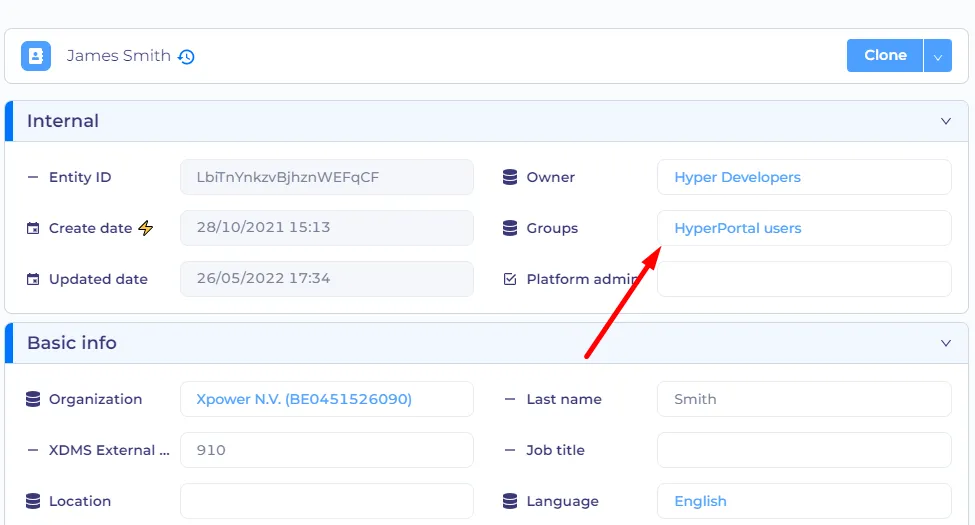The height and width of the screenshot is (525, 975).
Task: Click the Groups label
Action: (x=552, y=228)
